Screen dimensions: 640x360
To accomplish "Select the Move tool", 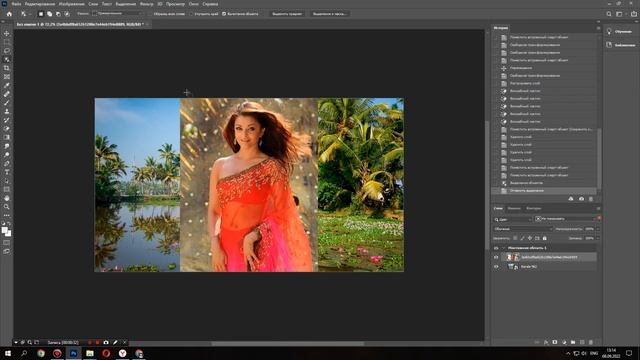I will pos(7,33).
